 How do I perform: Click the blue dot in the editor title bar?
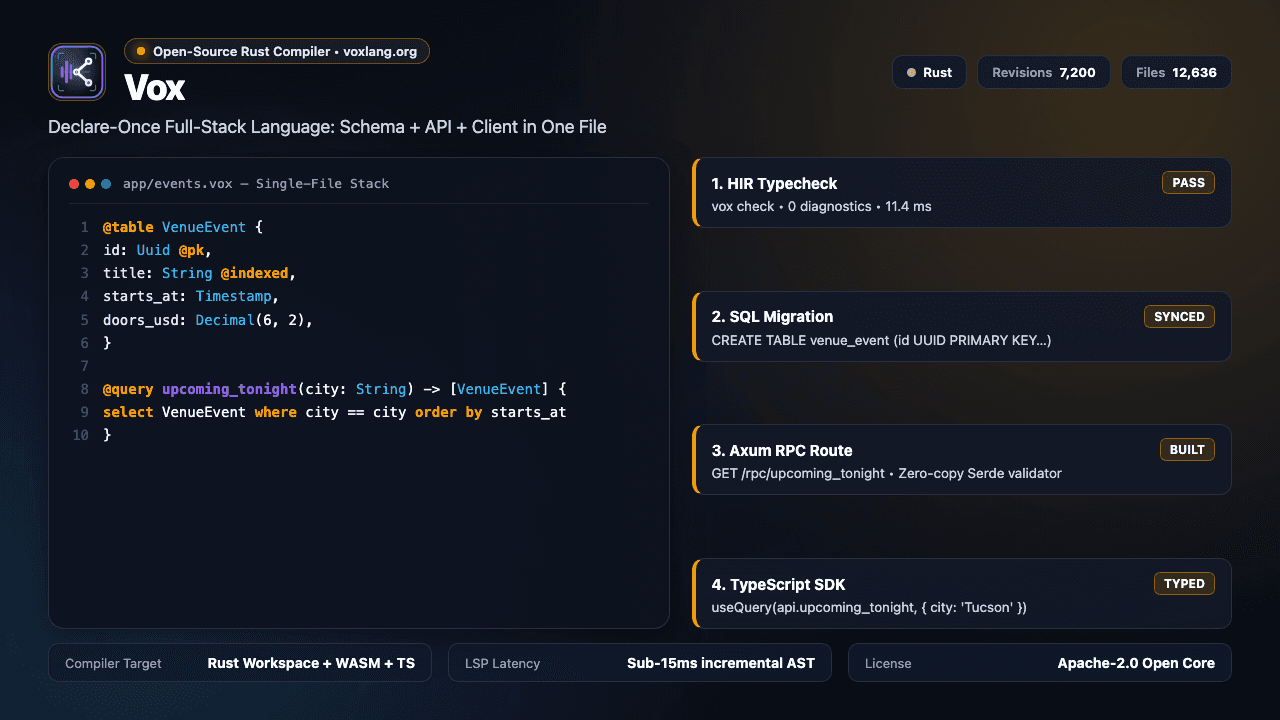pyautogui.click(x=106, y=184)
